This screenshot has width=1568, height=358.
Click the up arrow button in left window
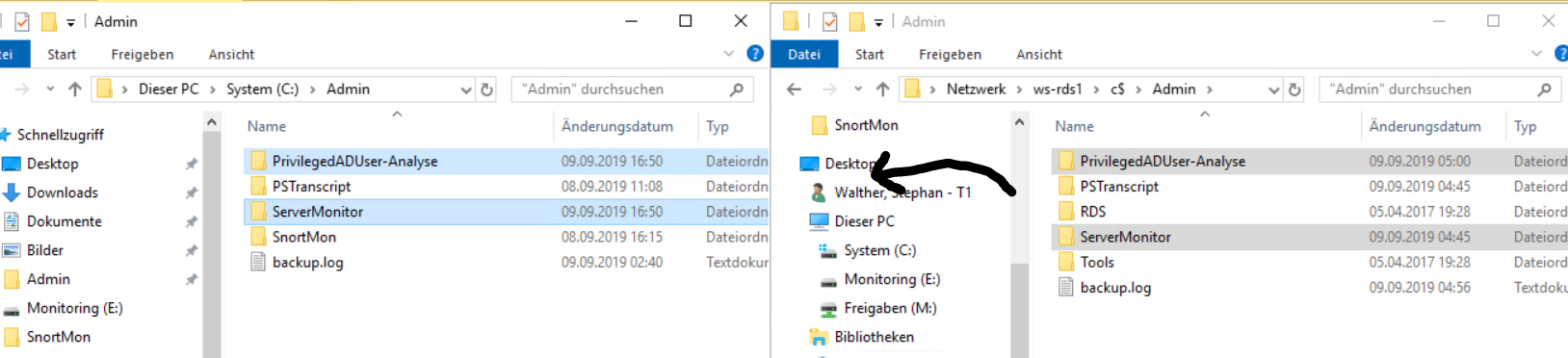pos(75,89)
